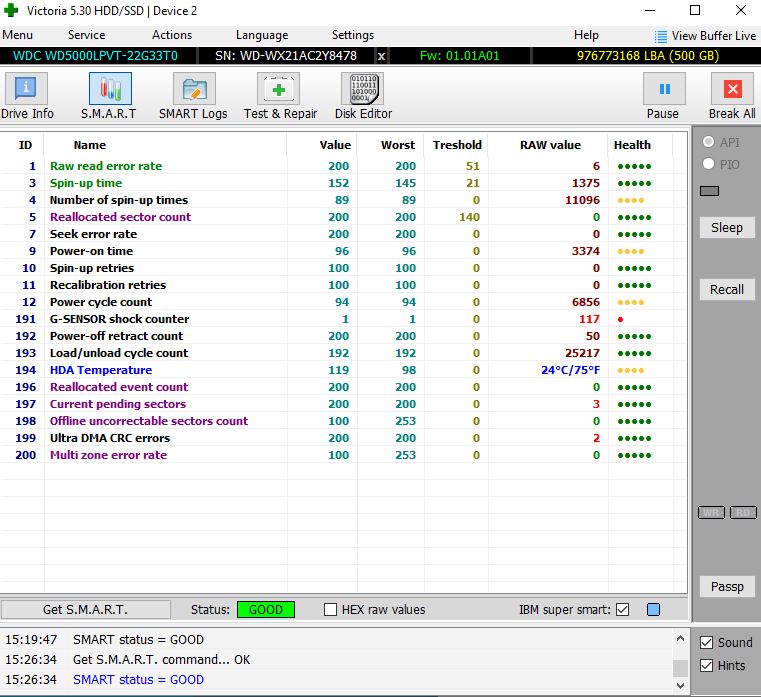Image resolution: width=761 pixels, height=697 pixels.
Task: Enable HEX raw values checkbox
Action: pyautogui.click(x=330, y=610)
